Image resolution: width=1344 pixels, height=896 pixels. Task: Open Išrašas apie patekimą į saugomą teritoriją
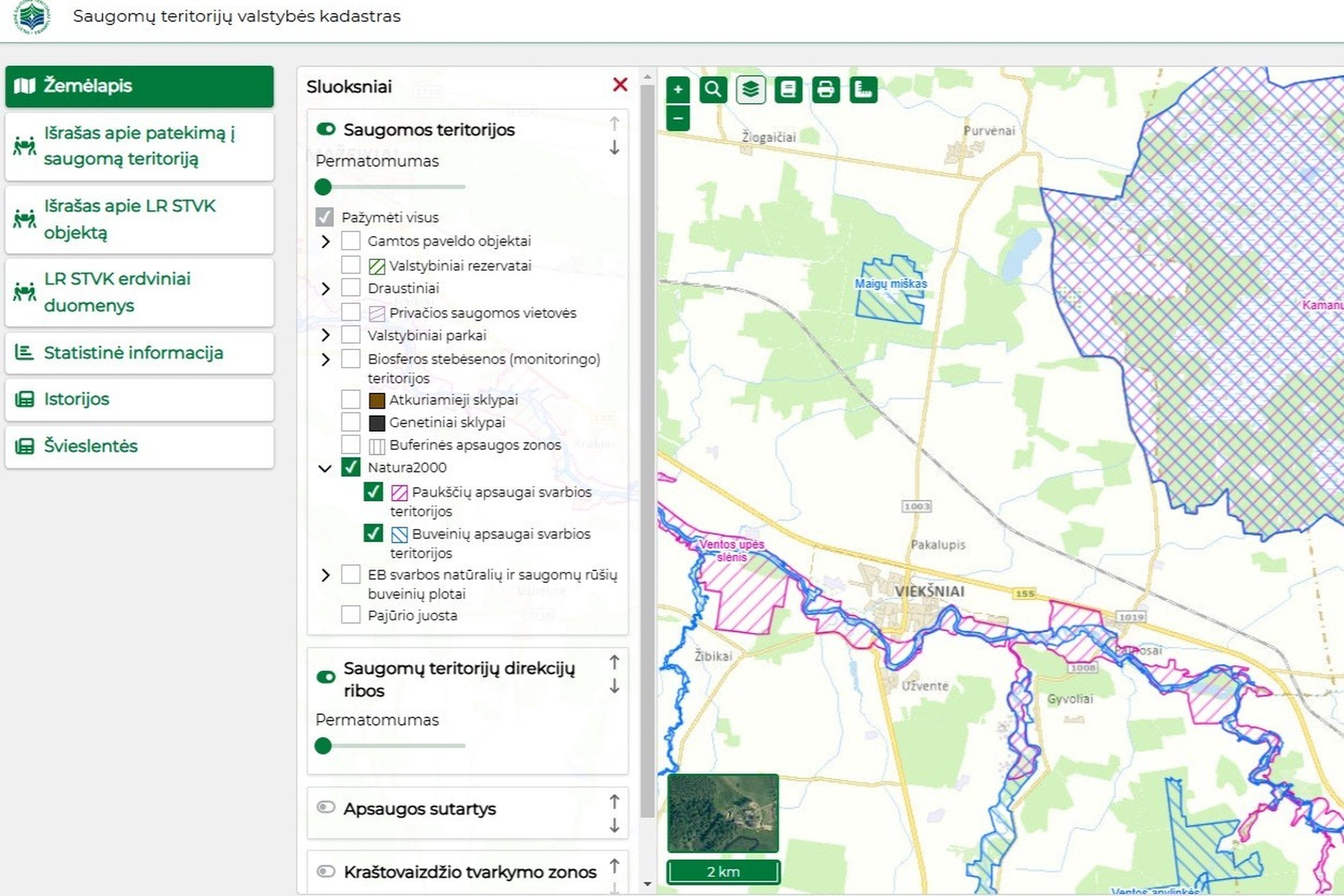(x=139, y=146)
